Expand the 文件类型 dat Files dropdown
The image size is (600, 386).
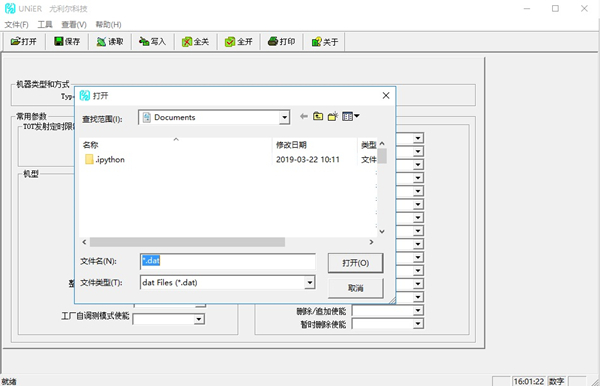[309, 283]
